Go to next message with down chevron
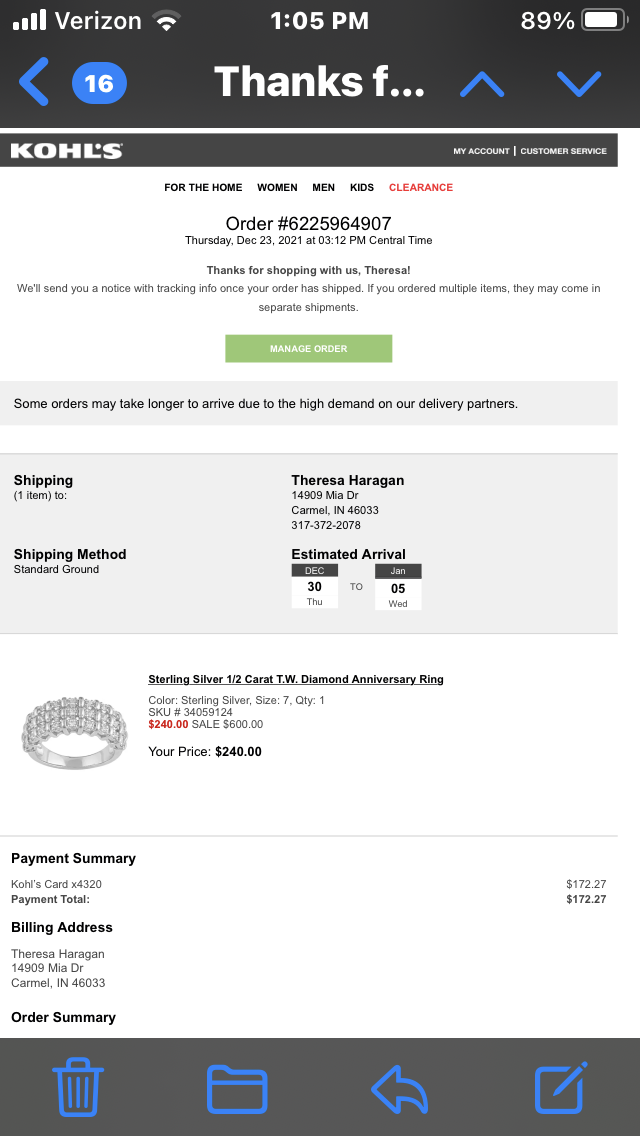The height and width of the screenshot is (1136, 640). (578, 84)
